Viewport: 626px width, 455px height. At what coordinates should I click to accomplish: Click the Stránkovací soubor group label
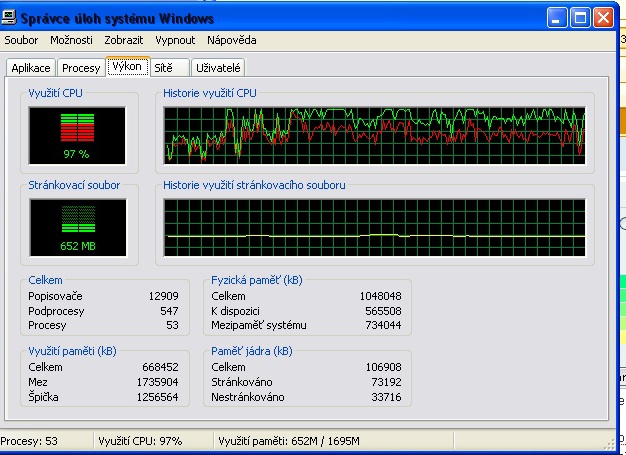coord(74,185)
